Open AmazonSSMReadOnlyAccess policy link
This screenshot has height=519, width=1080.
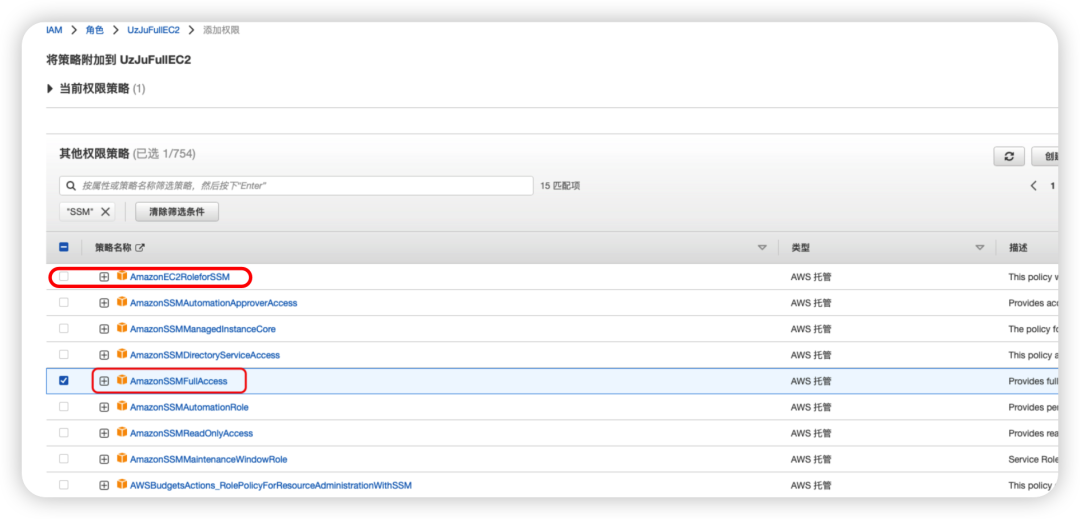click(x=191, y=433)
